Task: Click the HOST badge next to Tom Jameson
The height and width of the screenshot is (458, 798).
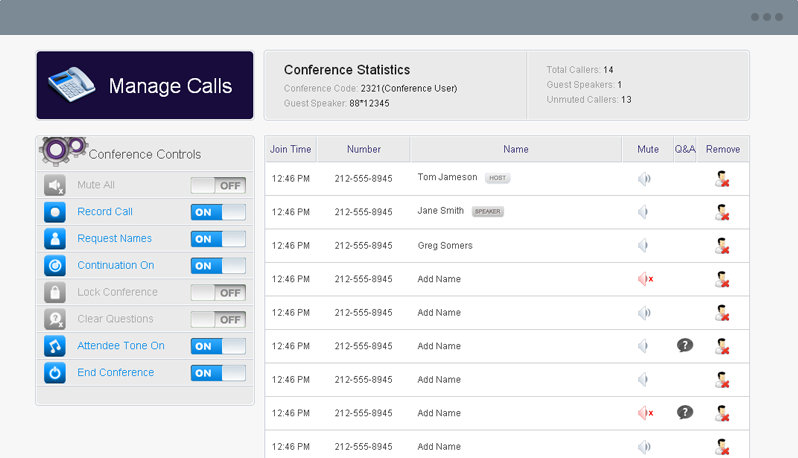Action: [497, 178]
